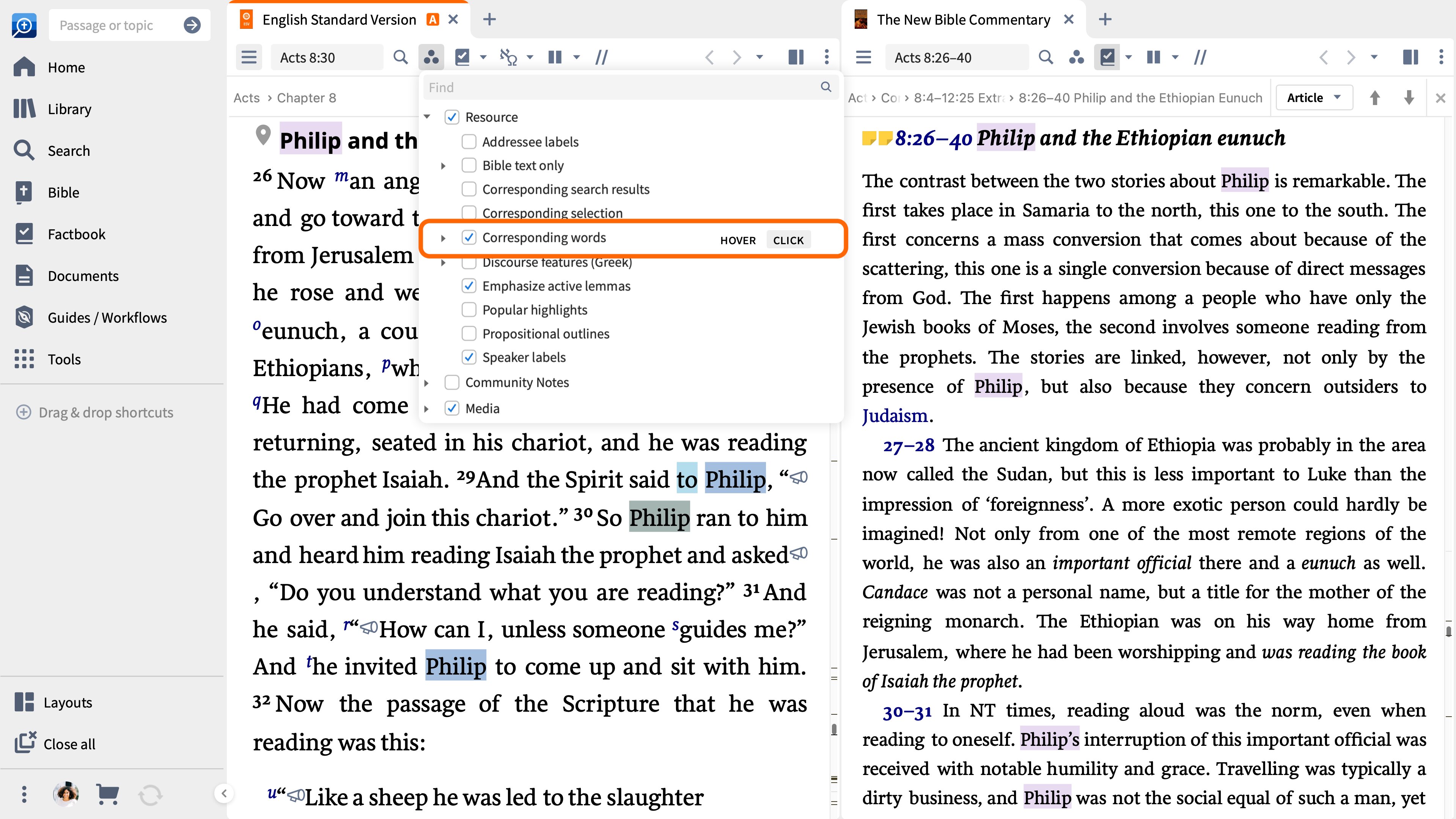Open Guides / Workflows
Viewport: 1456px width, 819px height.
[x=107, y=317]
